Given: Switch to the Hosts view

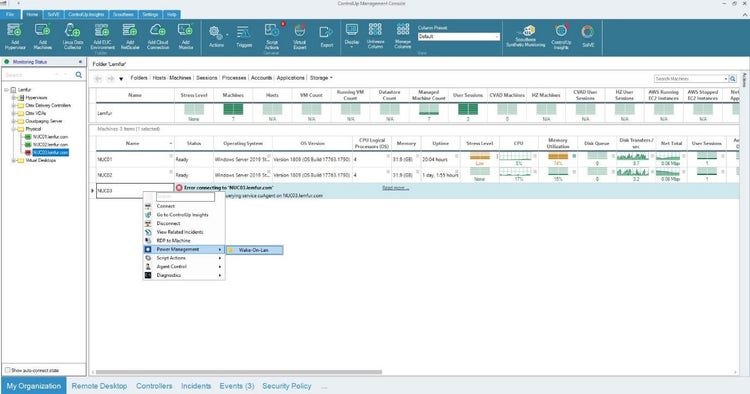Looking at the screenshot, I should tap(159, 77).
